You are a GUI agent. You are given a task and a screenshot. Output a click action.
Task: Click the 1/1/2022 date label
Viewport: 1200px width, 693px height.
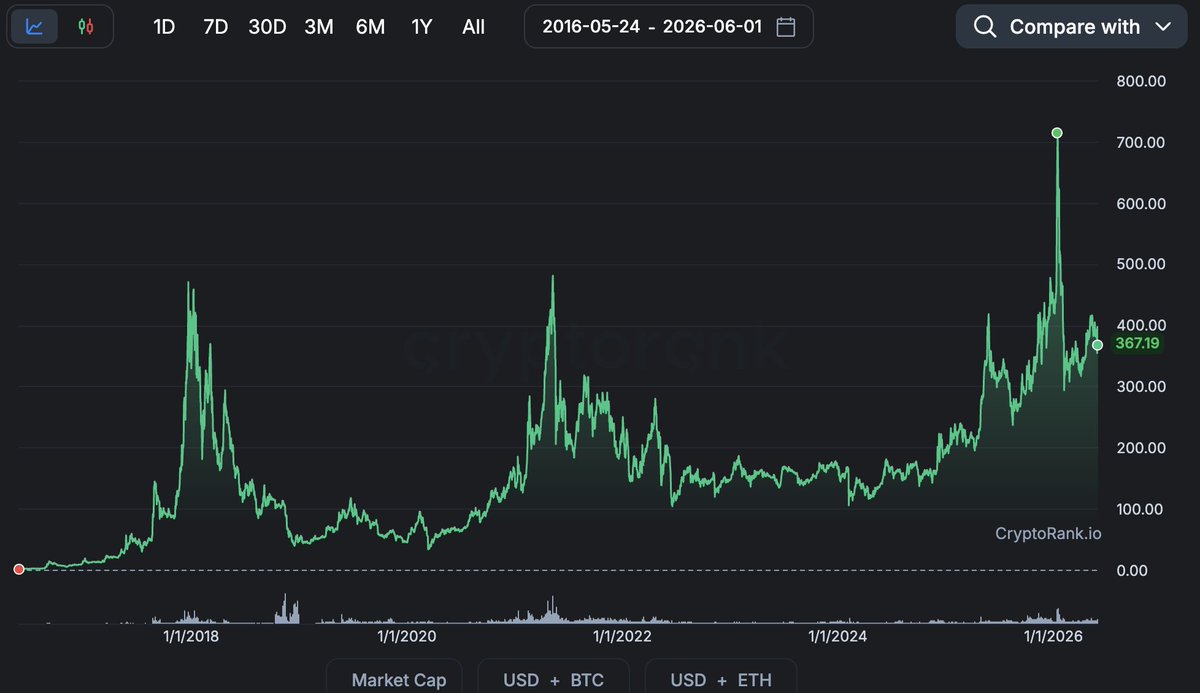622,635
